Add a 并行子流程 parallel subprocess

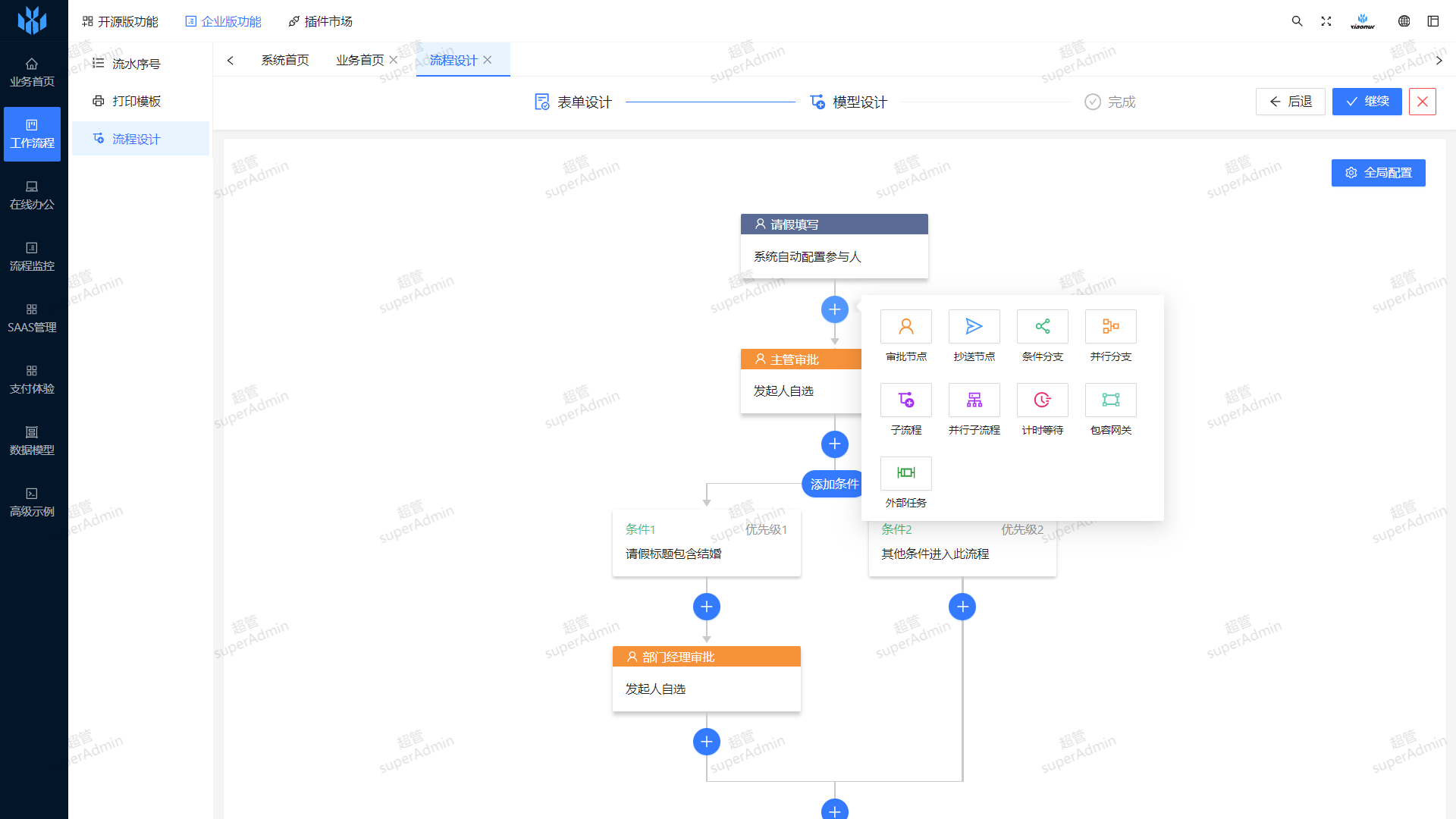point(974,400)
